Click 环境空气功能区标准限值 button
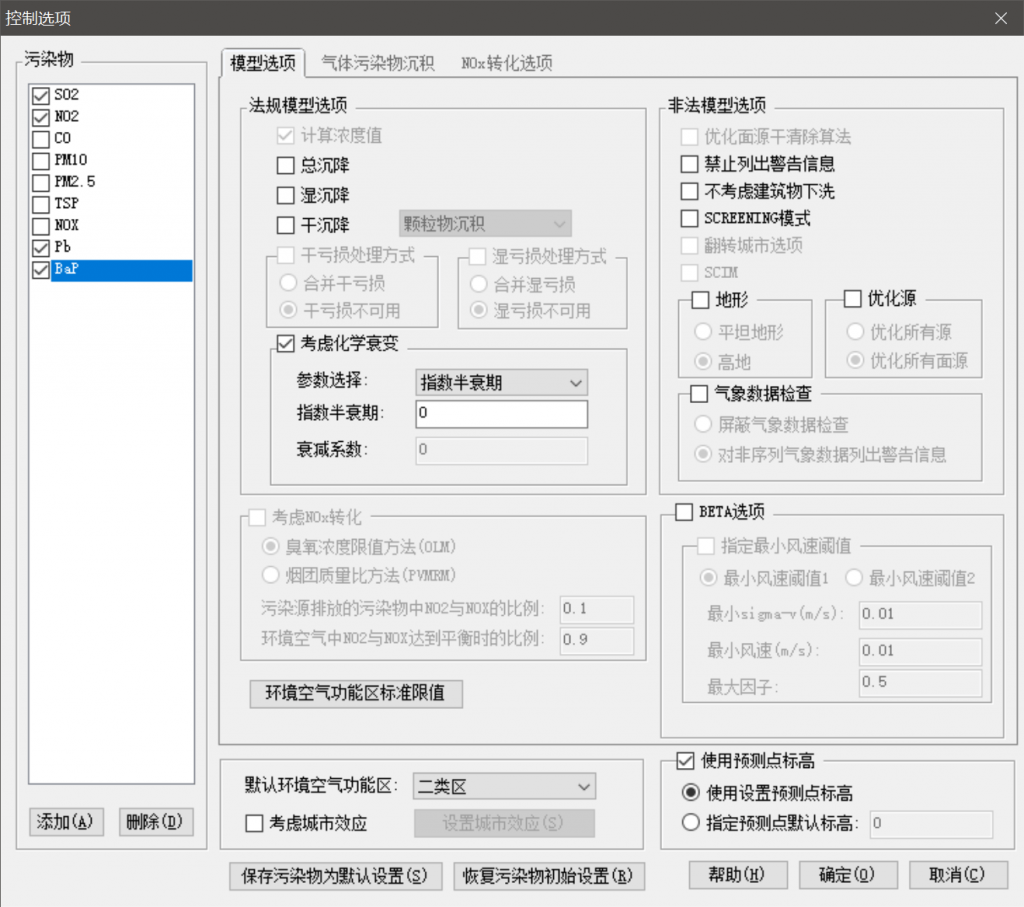 pyautogui.click(x=356, y=693)
